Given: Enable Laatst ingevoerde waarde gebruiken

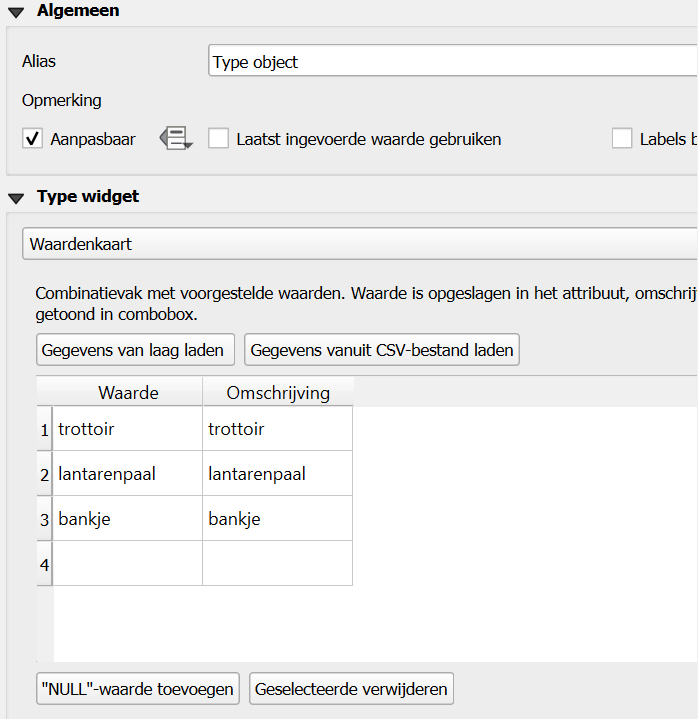Looking at the screenshot, I should [218, 139].
